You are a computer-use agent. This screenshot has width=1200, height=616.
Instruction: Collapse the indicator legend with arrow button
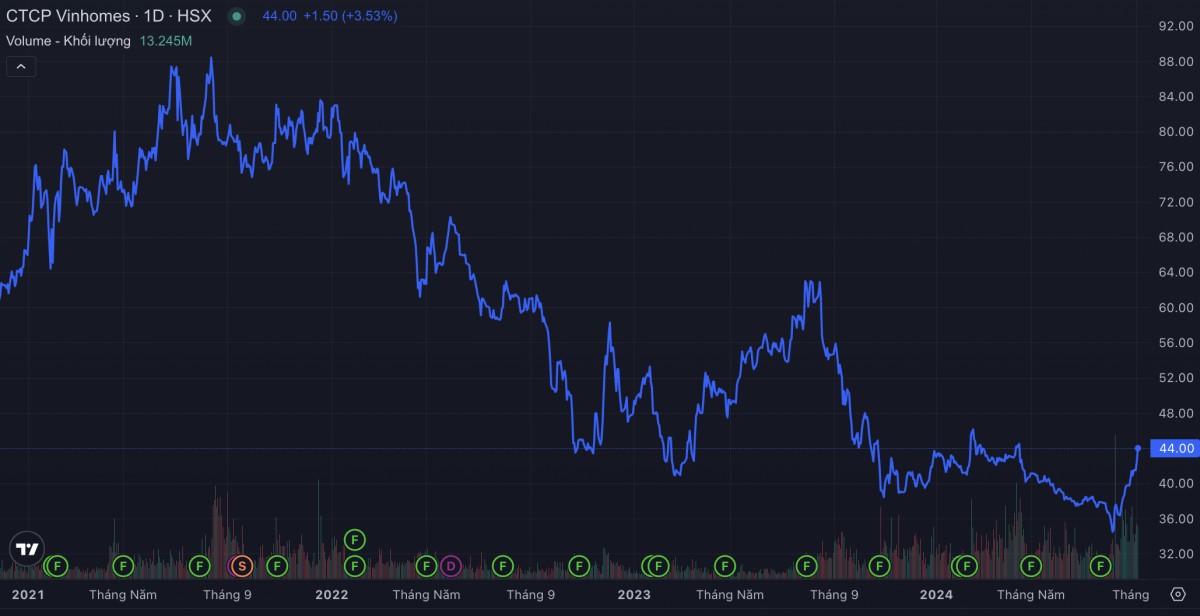coord(21,67)
